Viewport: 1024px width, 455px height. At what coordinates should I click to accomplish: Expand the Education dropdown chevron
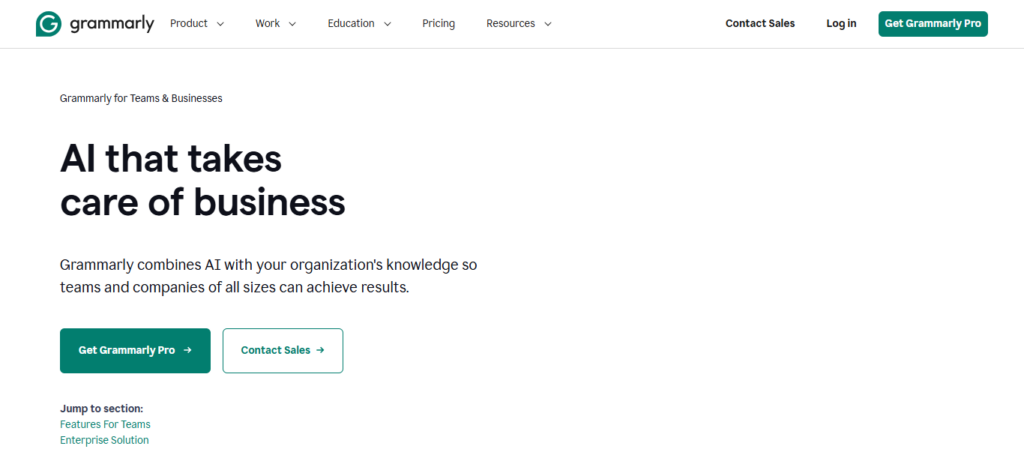click(387, 24)
